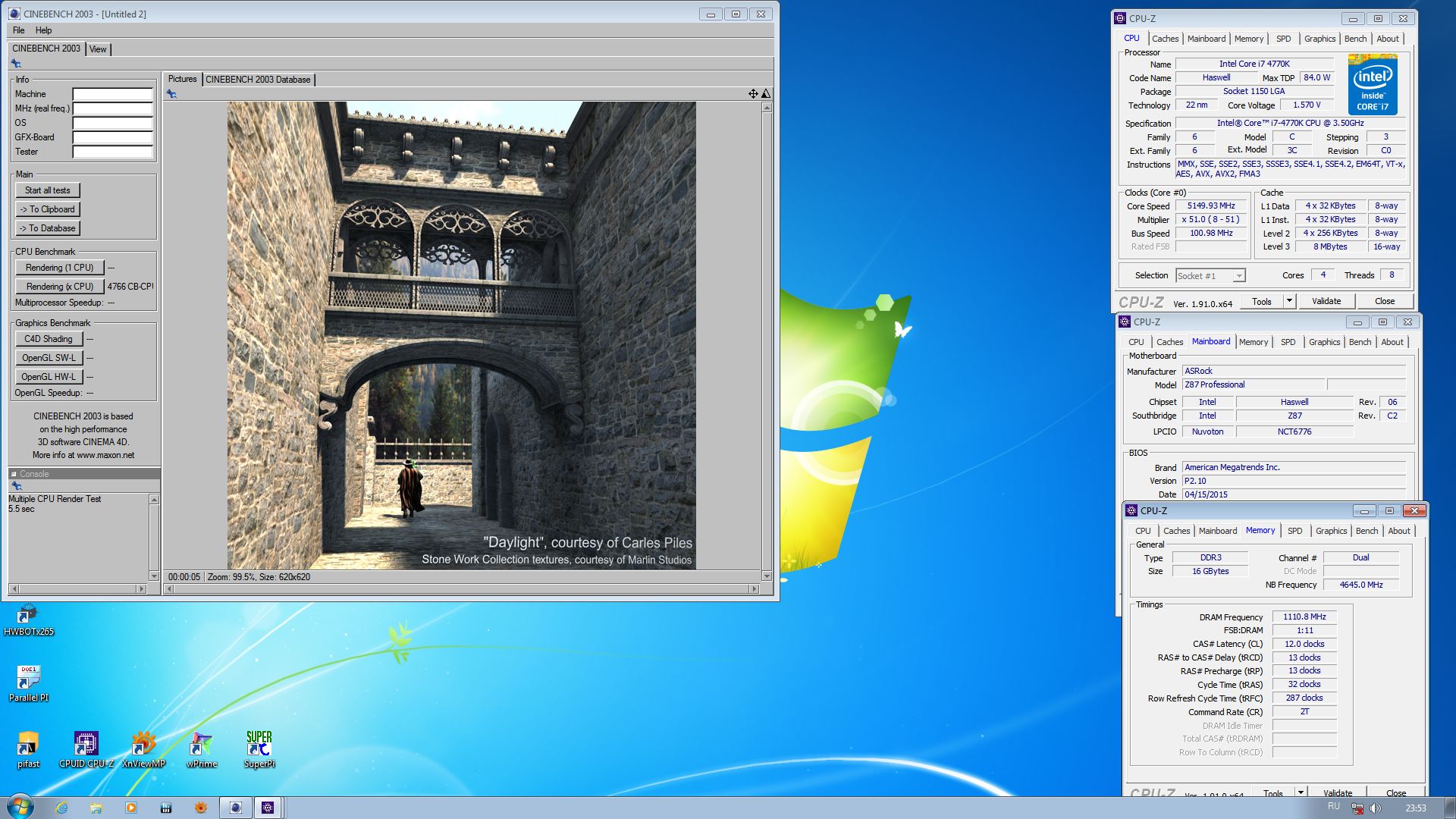Click the pin icon in the Console panel
This screenshot has height=819, width=1456.
tap(16, 486)
